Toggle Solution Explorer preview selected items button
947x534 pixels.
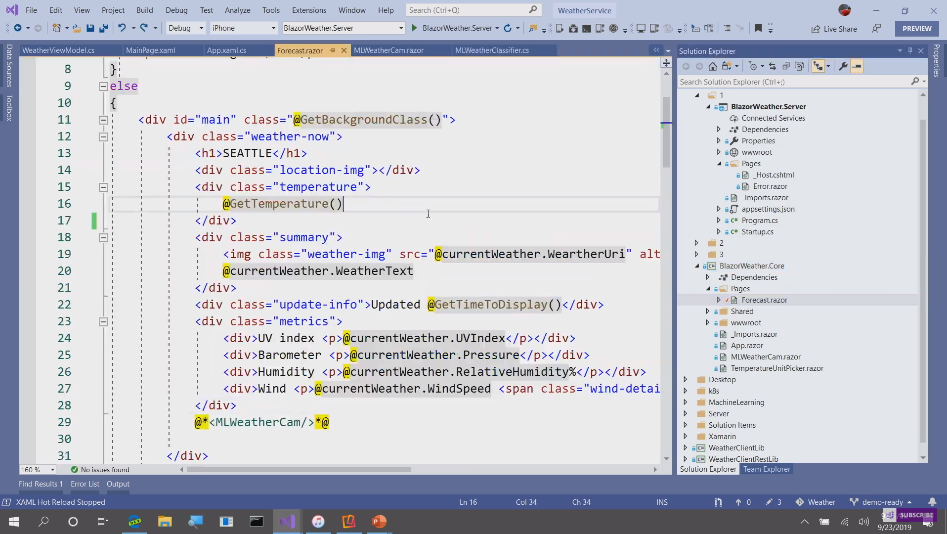(x=857, y=66)
